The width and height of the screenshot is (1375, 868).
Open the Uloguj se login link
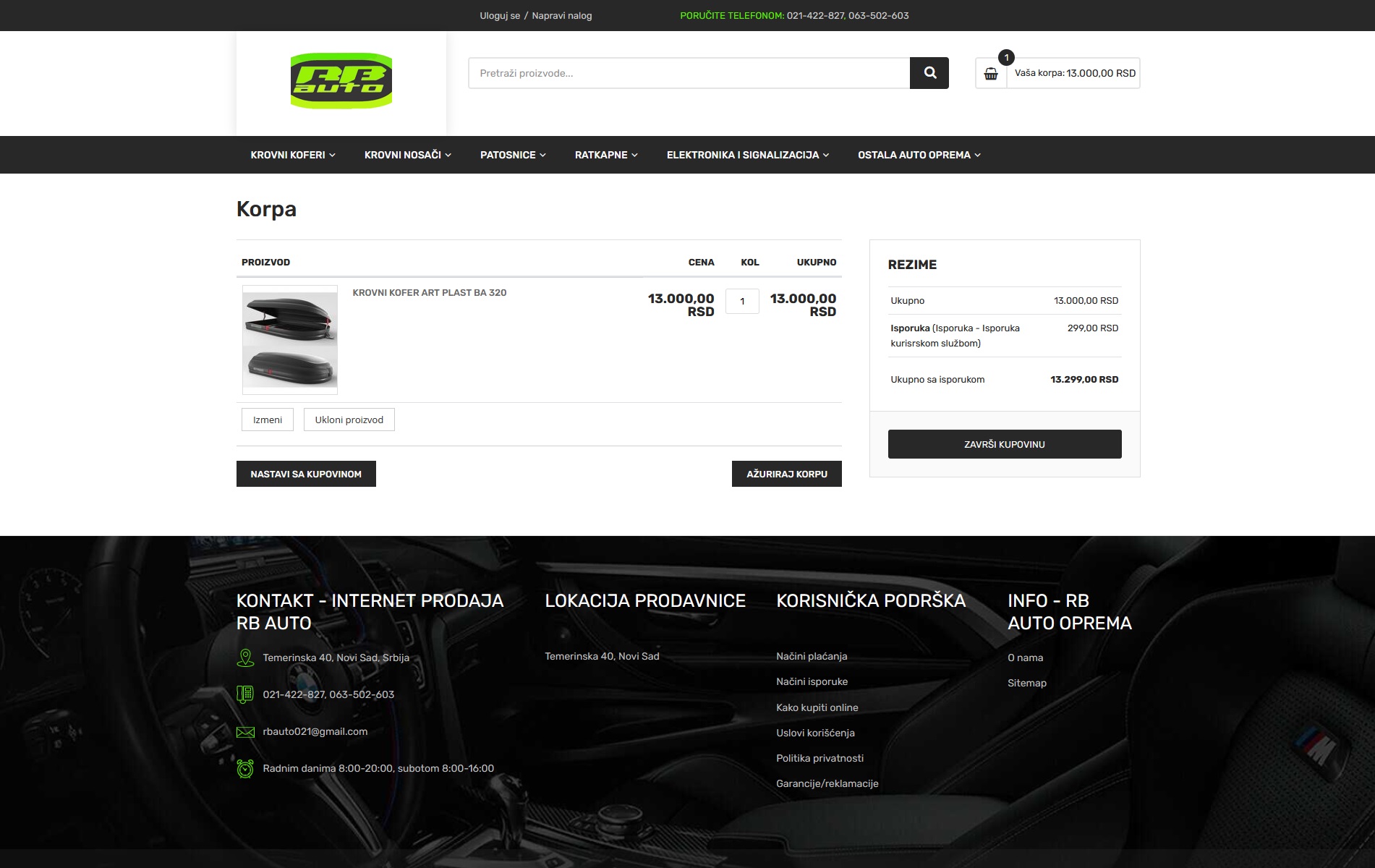pyautogui.click(x=500, y=16)
